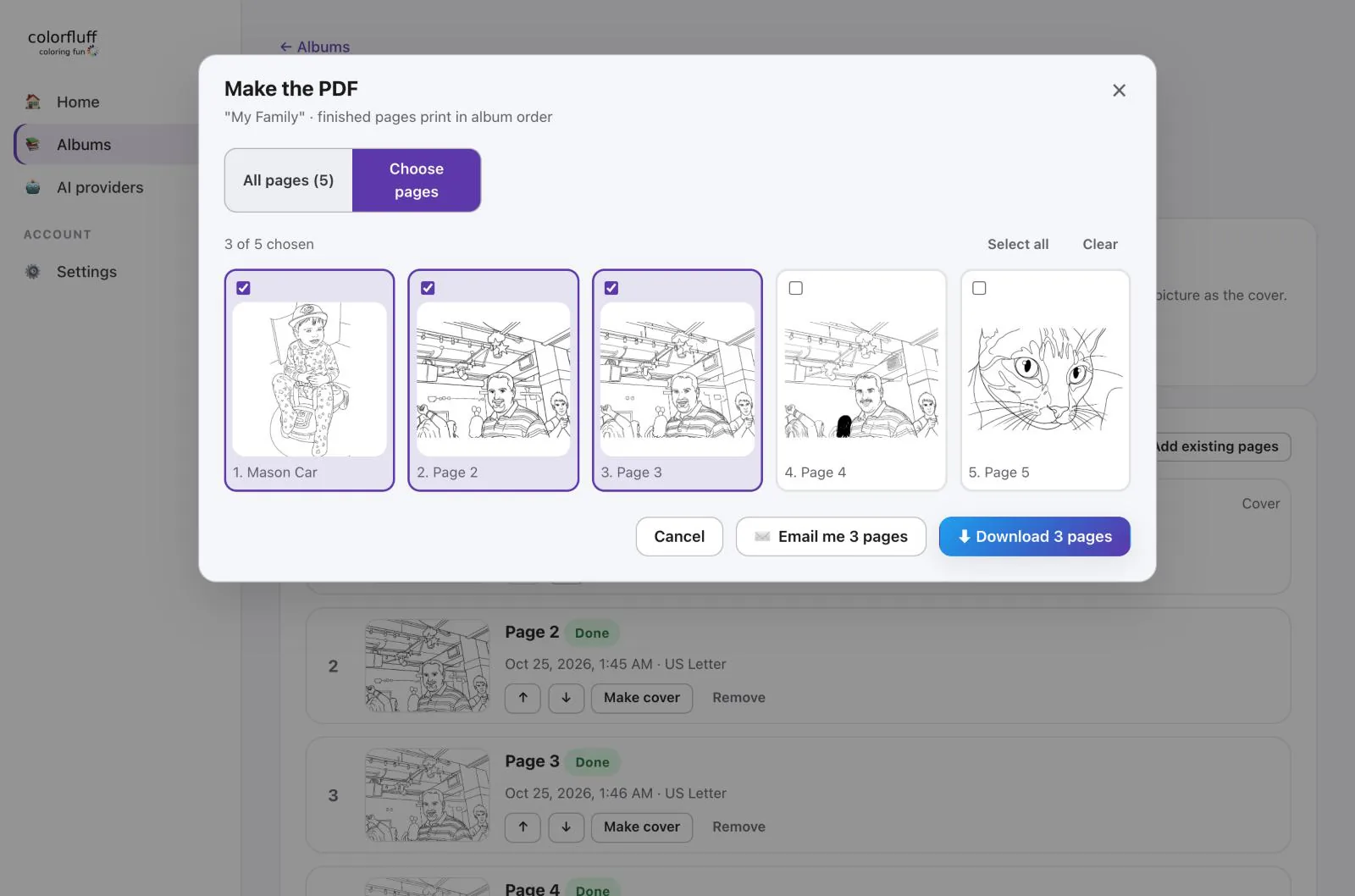Click Email me 3 pages
This screenshot has width=1355, height=896.
(x=831, y=537)
